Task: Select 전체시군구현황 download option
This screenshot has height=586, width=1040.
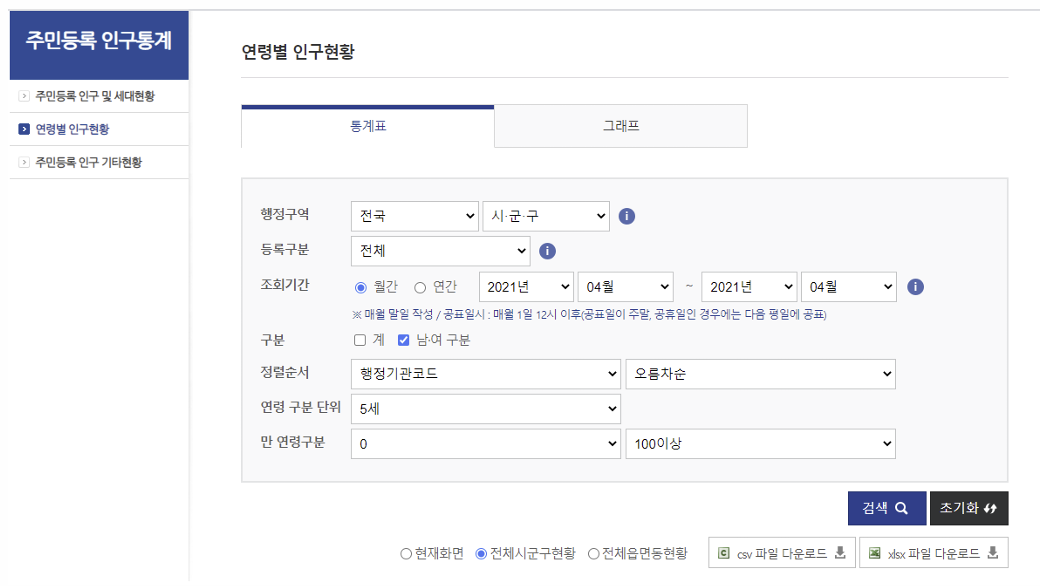Action: pos(482,554)
